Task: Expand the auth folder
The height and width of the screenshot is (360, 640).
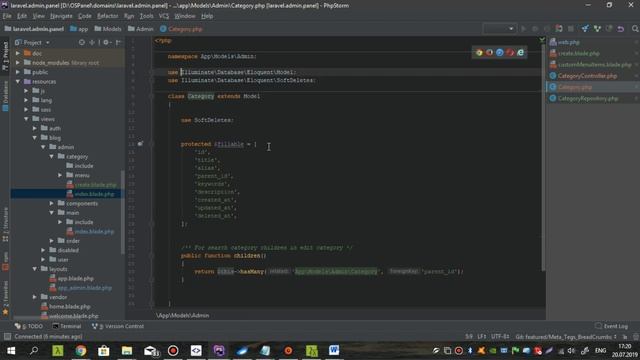Action: pos(35,128)
